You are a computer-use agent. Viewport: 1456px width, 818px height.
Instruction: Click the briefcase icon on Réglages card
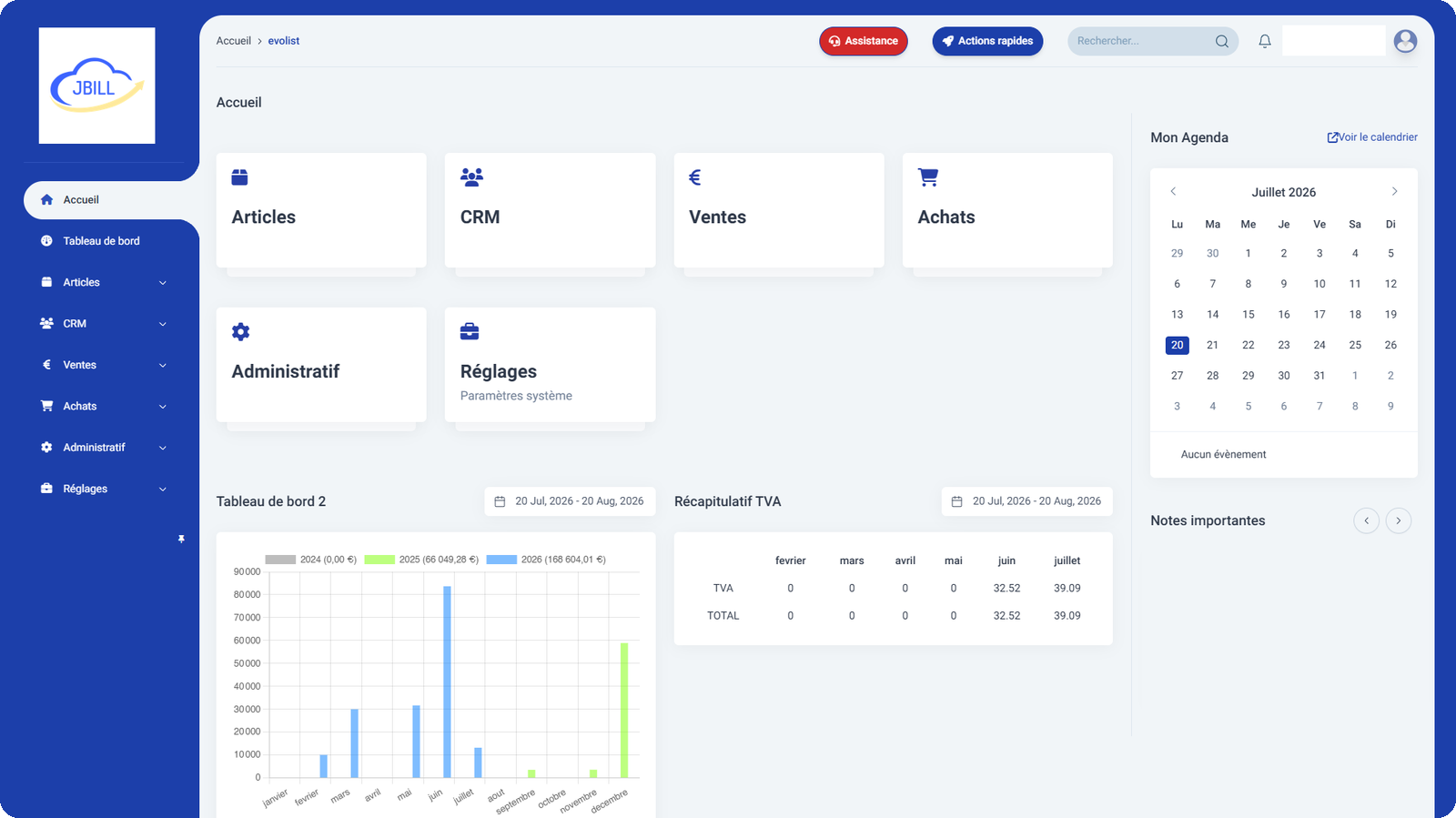[x=470, y=332]
